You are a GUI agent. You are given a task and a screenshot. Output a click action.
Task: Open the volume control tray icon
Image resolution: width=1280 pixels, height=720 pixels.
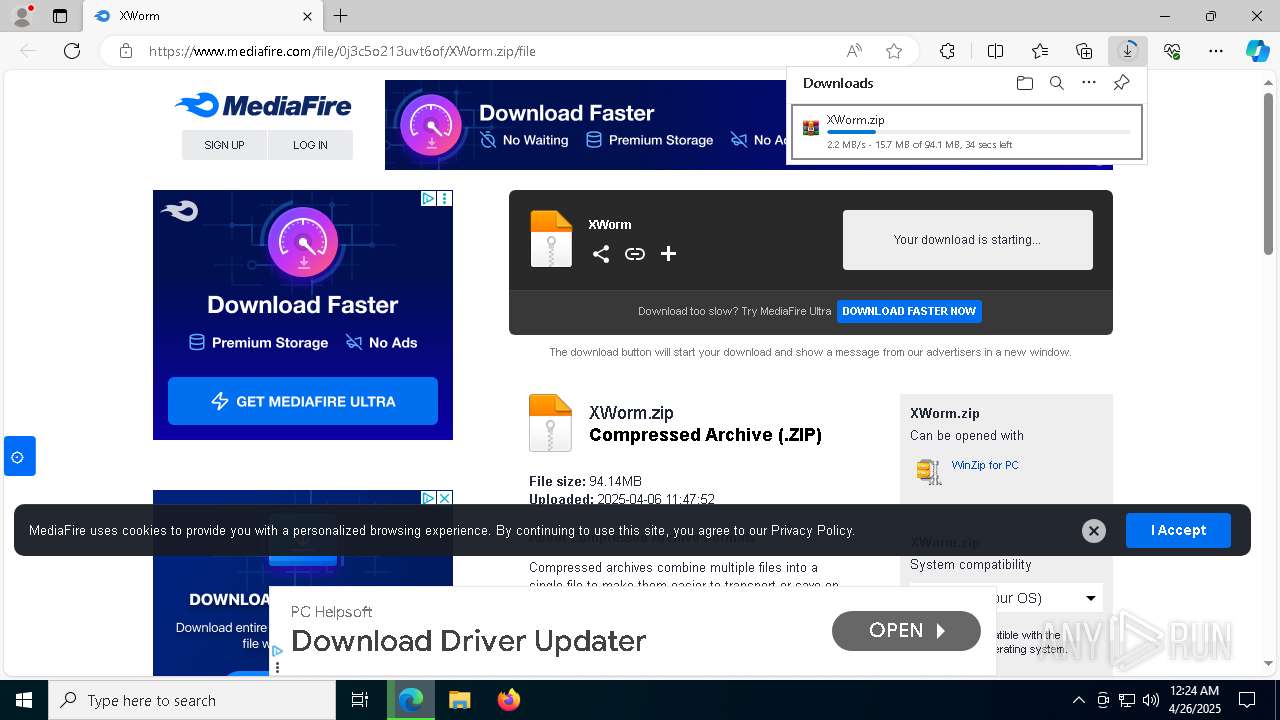1151,700
